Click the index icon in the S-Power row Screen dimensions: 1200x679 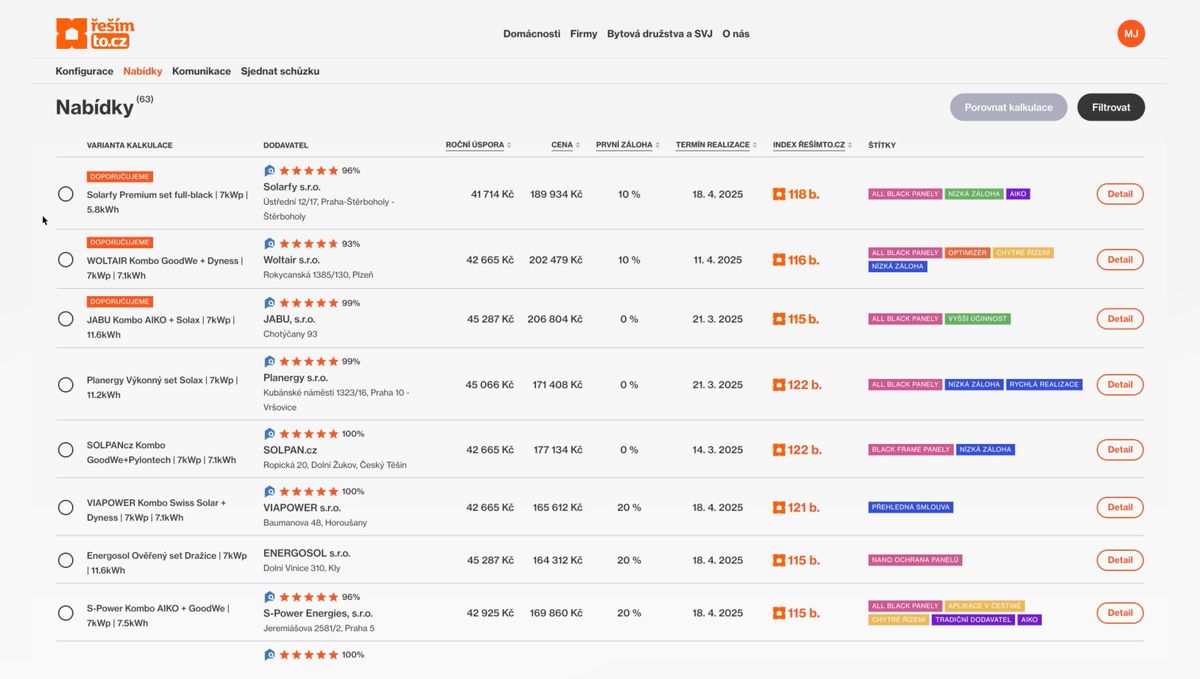pyautogui.click(x=779, y=613)
